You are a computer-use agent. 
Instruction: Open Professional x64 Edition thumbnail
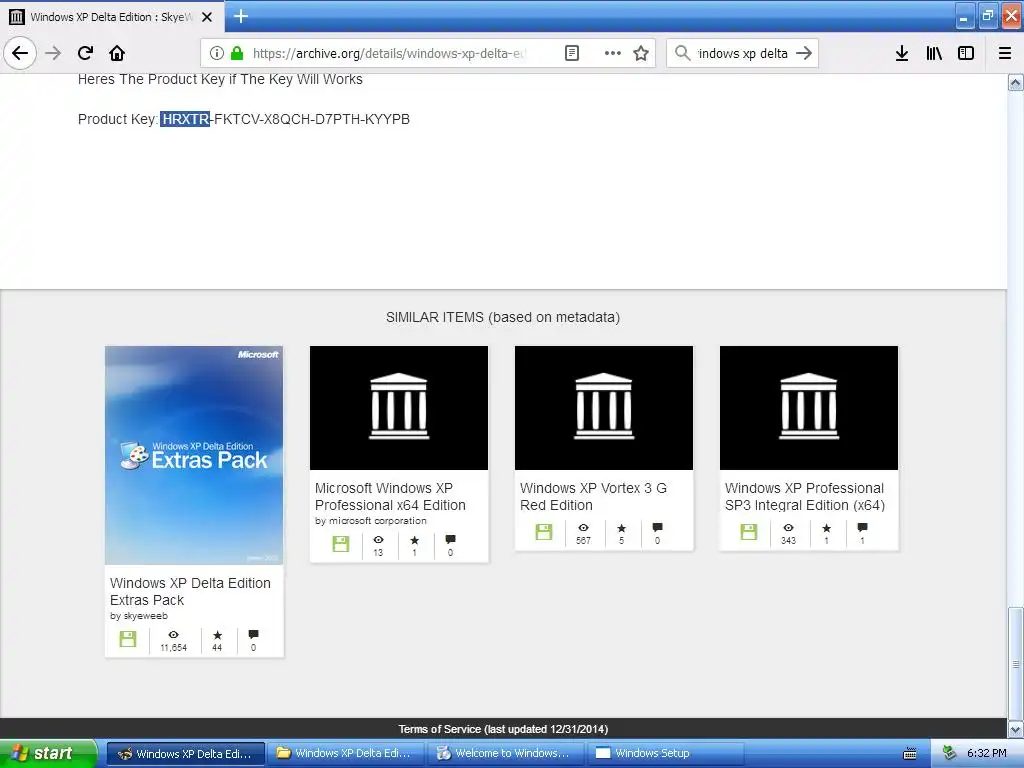point(399,408)
